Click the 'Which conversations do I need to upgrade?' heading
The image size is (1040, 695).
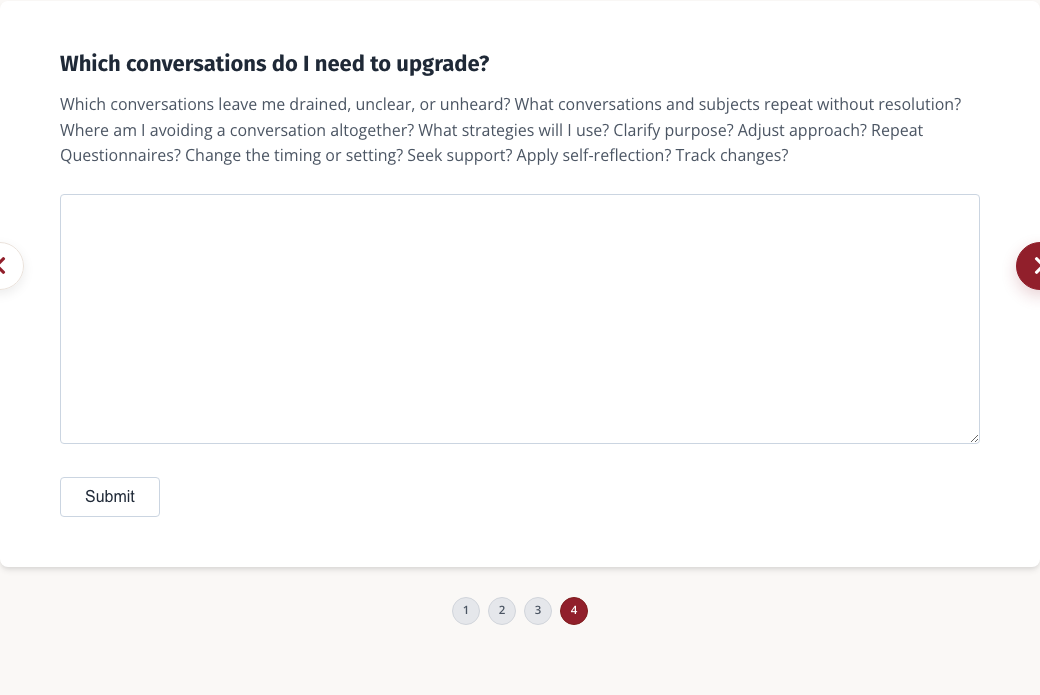click(x=275, y=64)
